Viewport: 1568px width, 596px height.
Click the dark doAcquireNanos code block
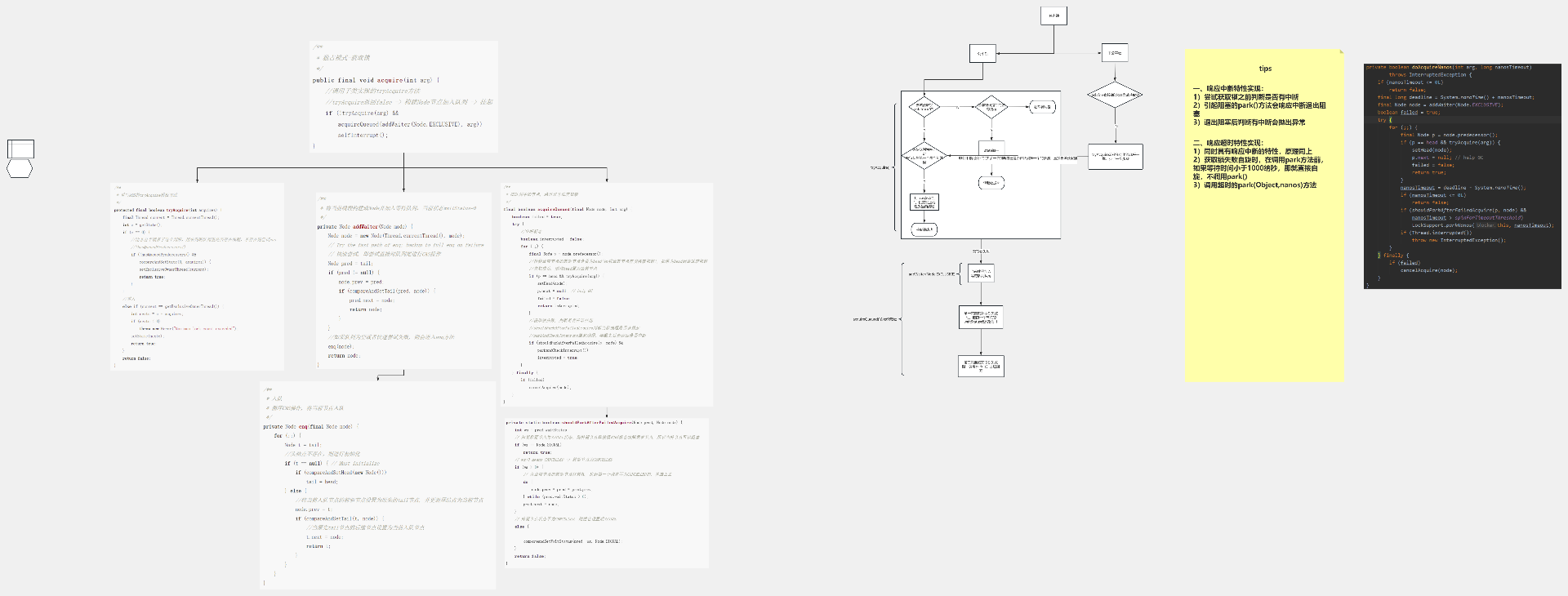(x=1462, y=176)
